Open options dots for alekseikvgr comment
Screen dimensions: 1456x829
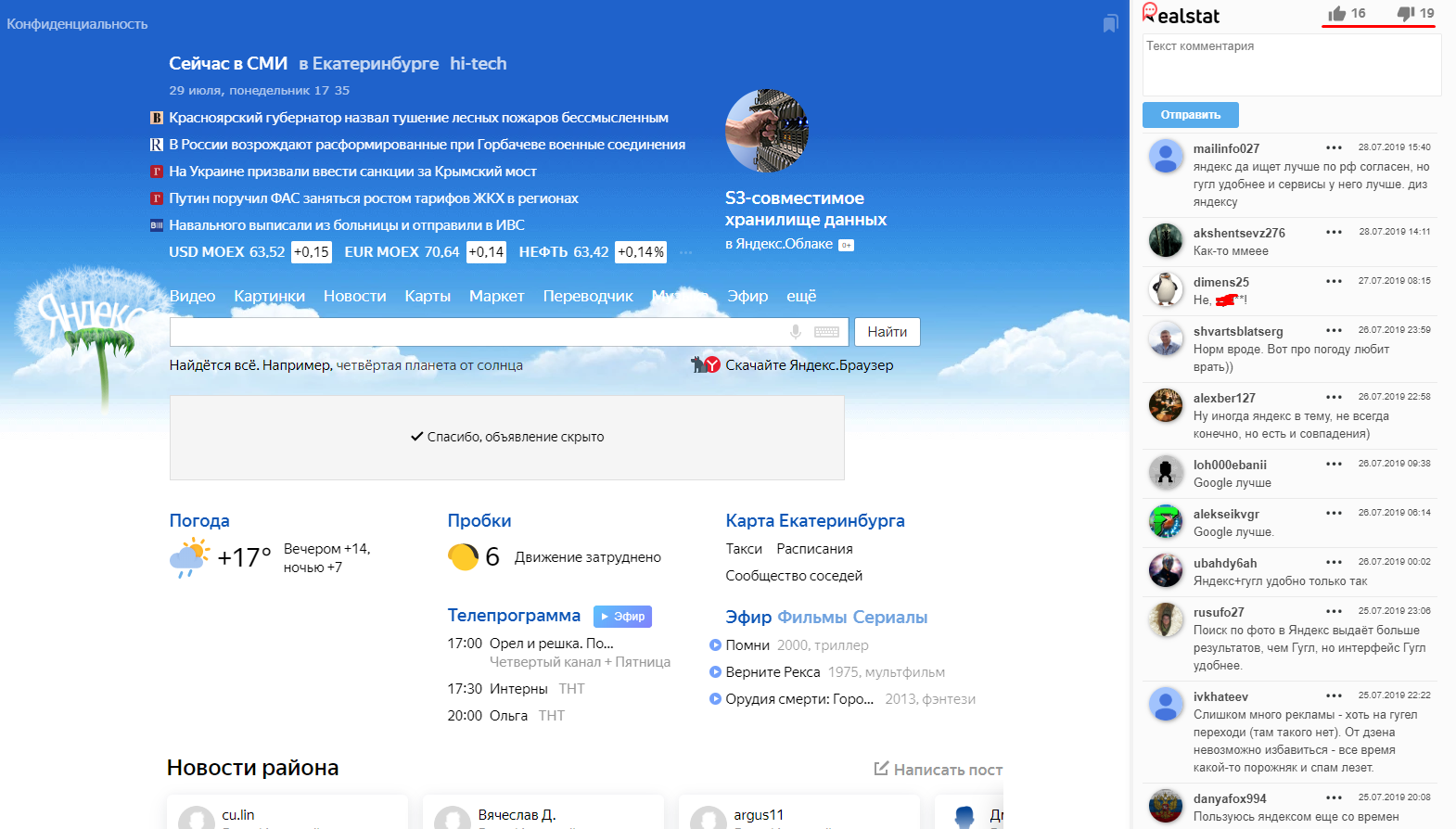[1334, 513]
